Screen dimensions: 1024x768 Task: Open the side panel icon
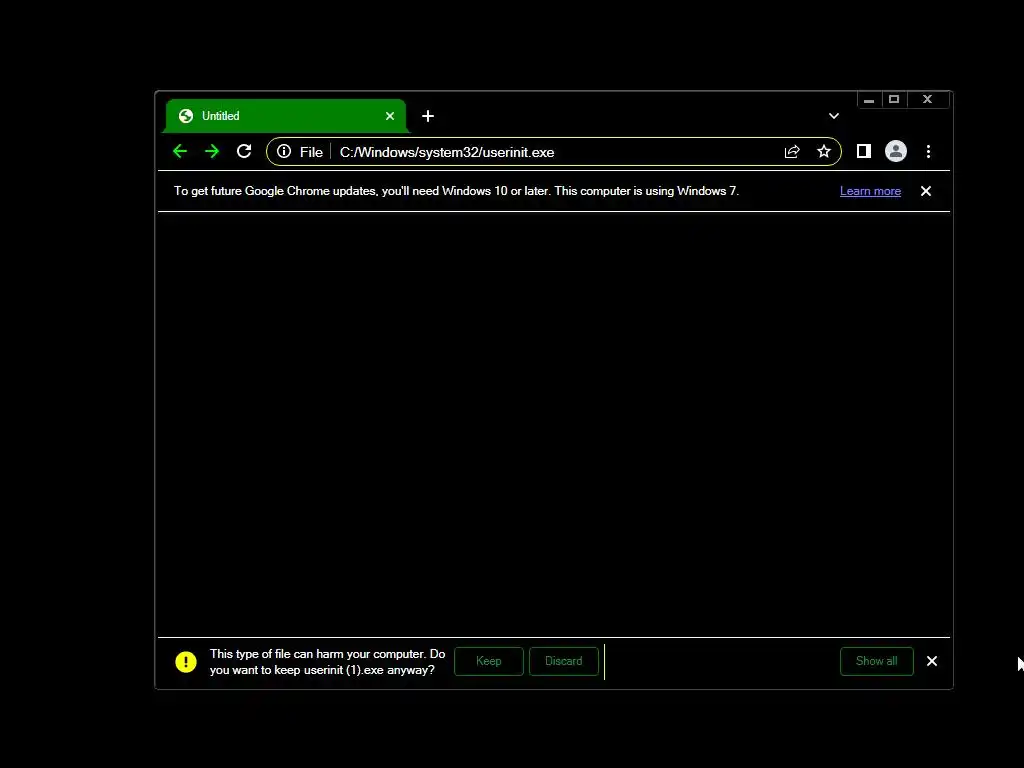pos(863,152)
